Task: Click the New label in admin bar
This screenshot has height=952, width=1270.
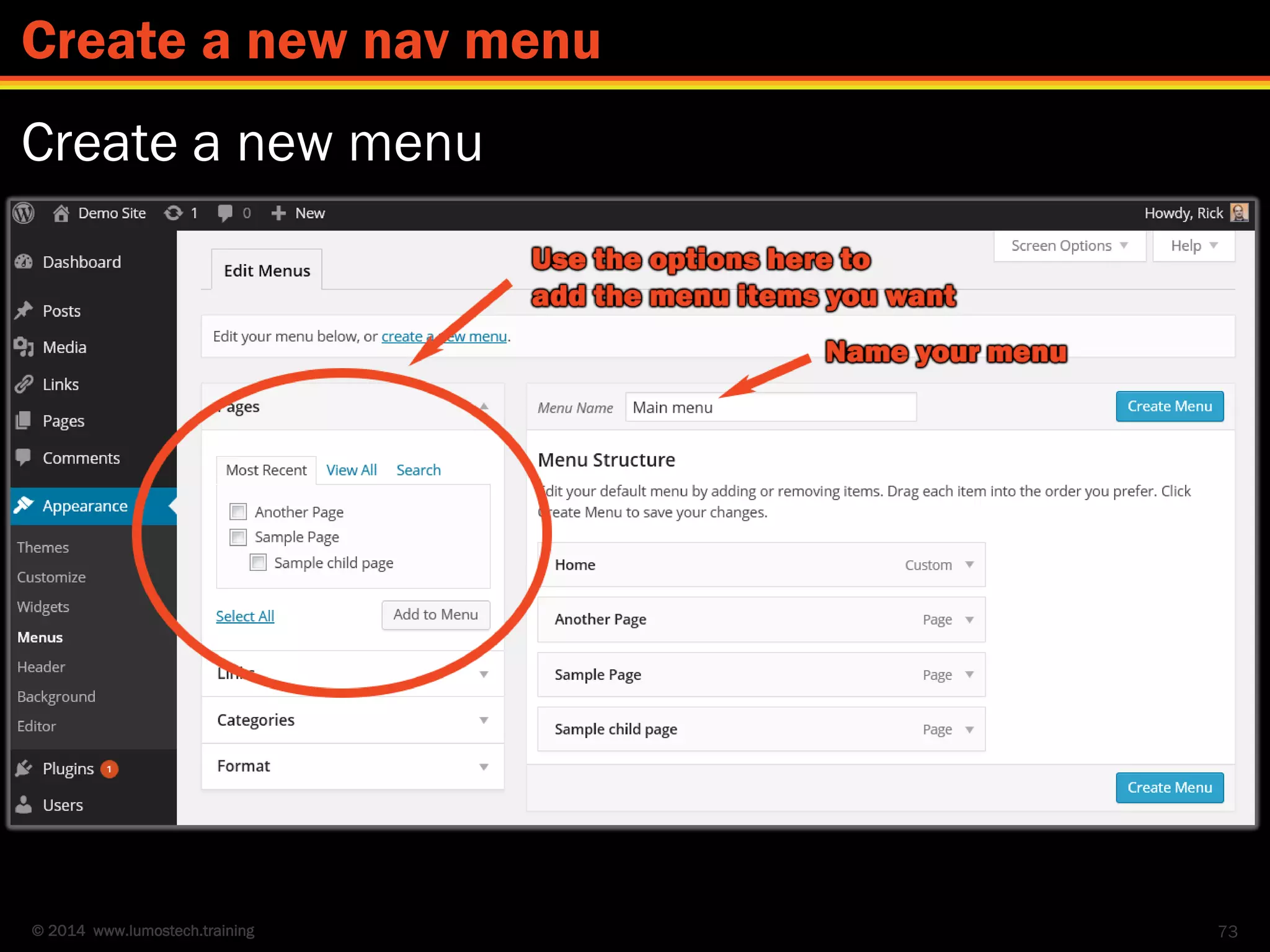Action: pyautogui.click(x=310, y=213)
